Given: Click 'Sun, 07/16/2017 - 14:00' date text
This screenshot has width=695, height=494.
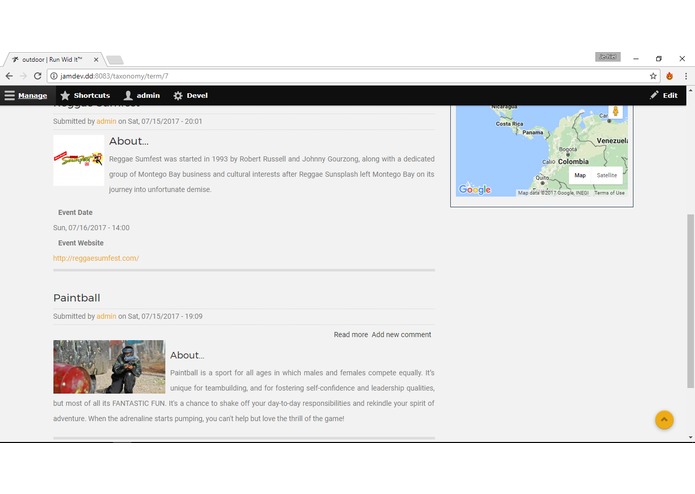Looking at the screenshot, I should click(91, 228).
